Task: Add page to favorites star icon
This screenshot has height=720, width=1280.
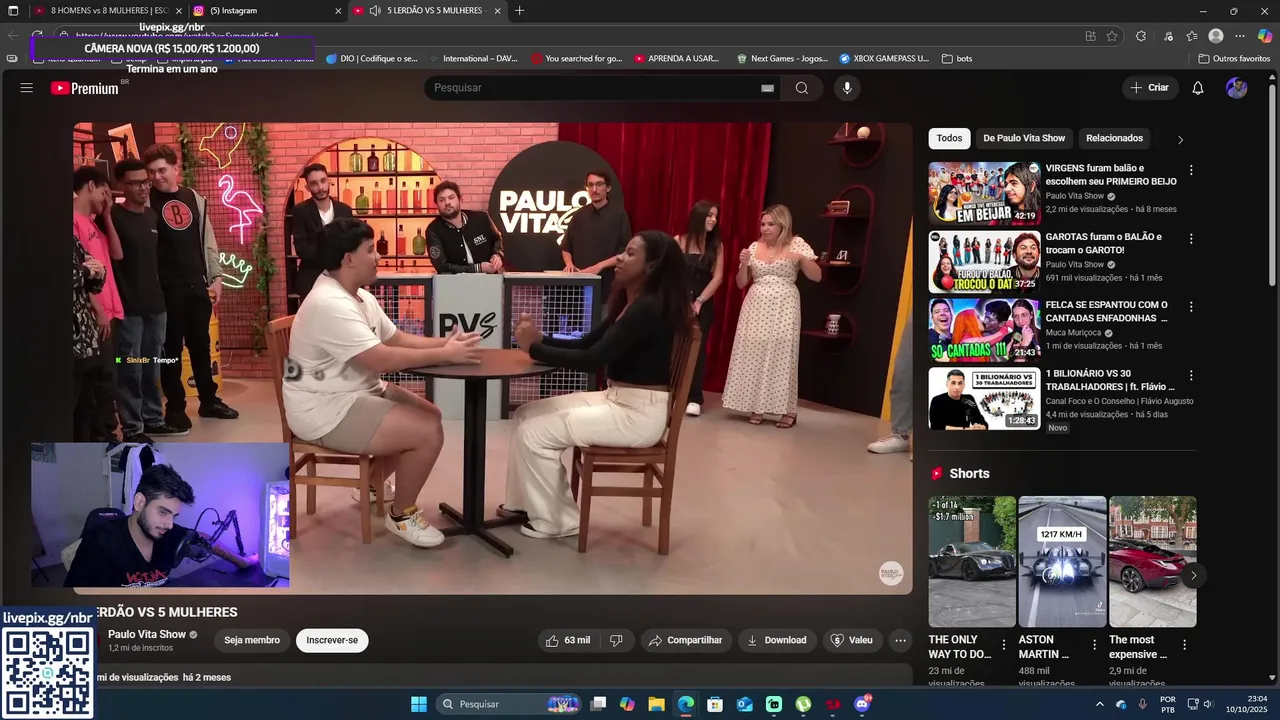Action: [x=1112, y=36]
